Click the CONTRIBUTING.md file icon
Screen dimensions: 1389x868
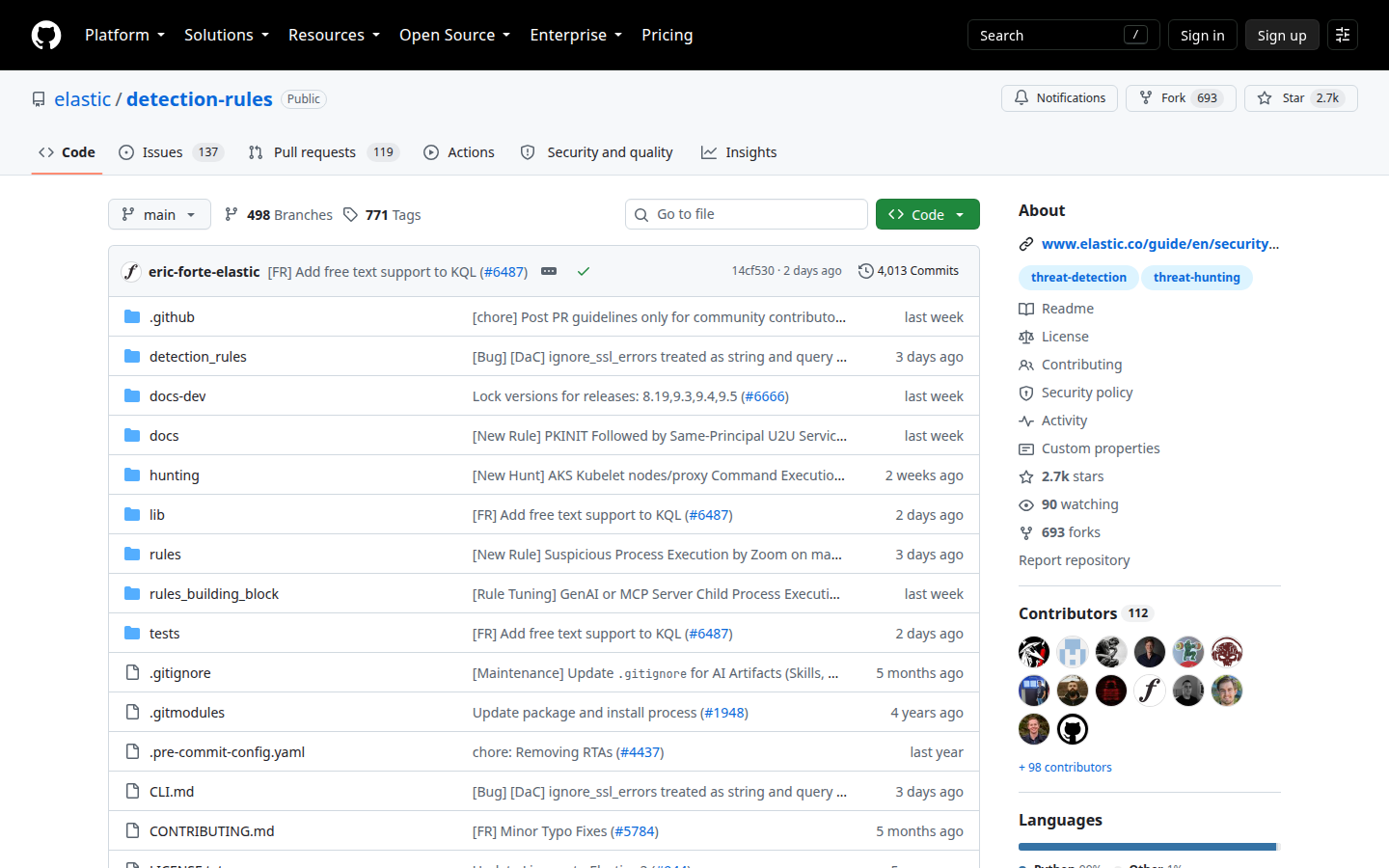click(x=132, y=830)
